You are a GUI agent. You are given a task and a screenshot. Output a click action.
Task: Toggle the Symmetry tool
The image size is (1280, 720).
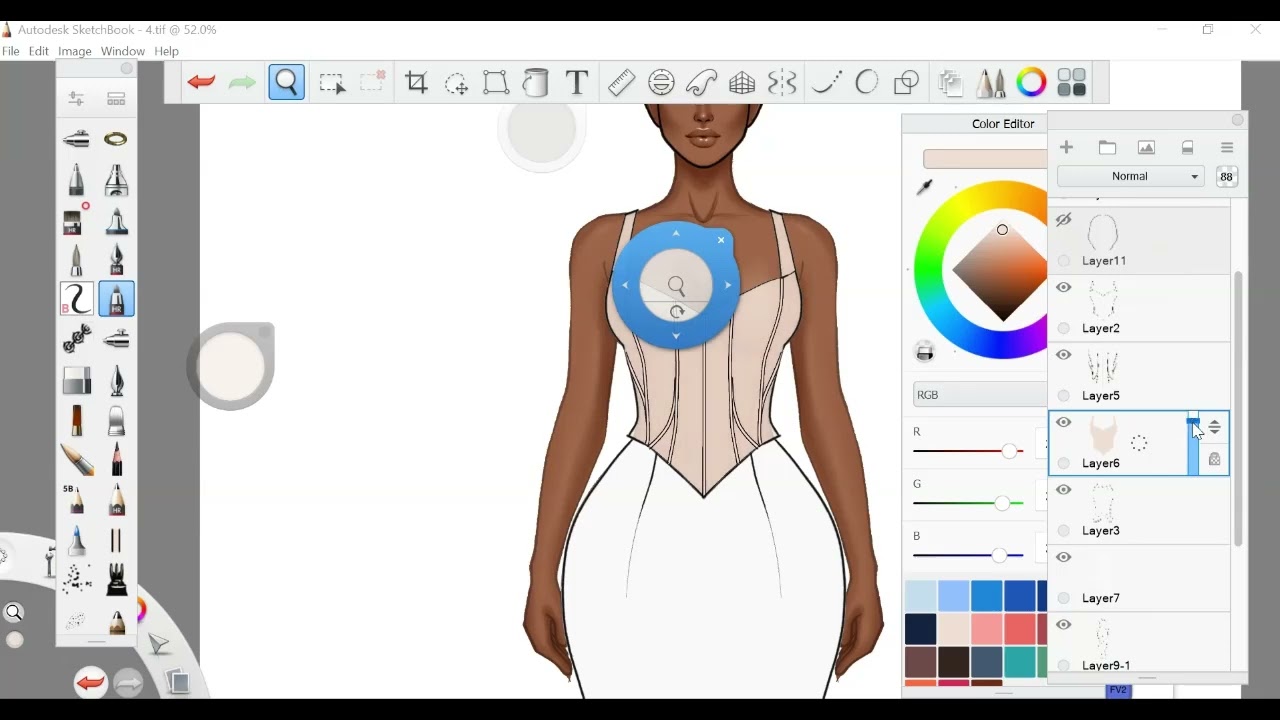[x=782, y=83]
